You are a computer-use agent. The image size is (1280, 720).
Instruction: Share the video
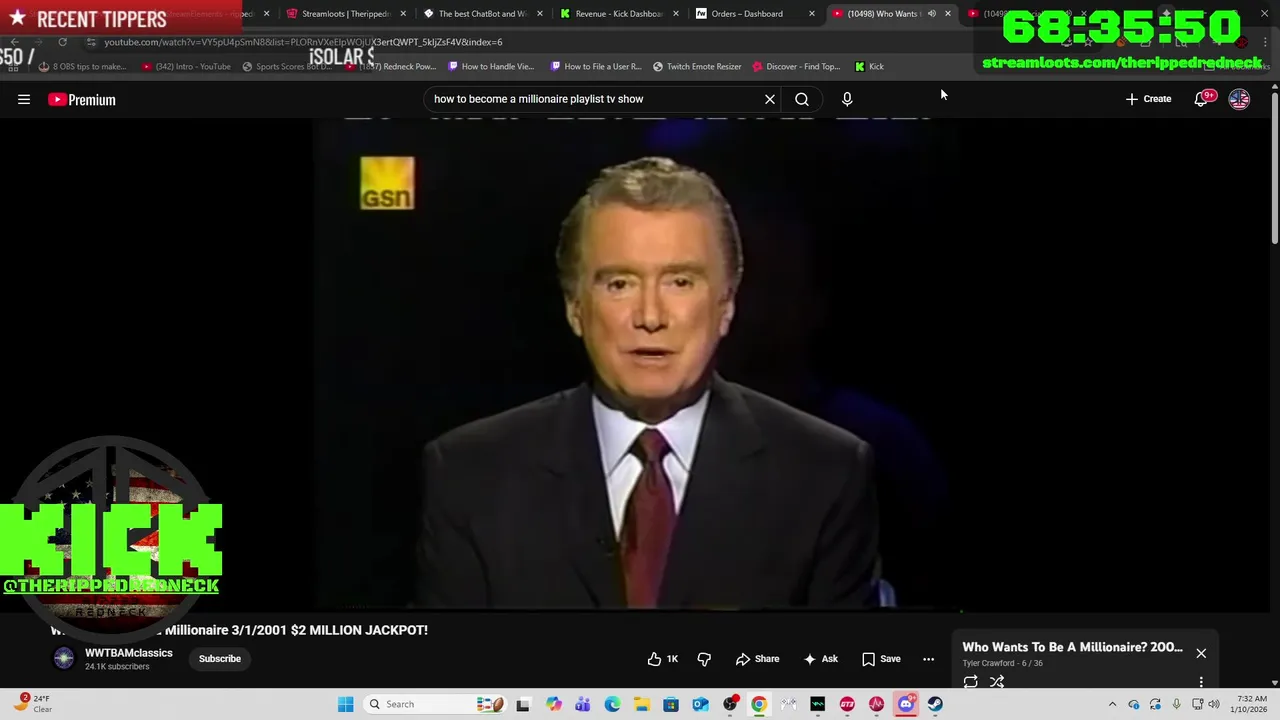click(757, 659)
